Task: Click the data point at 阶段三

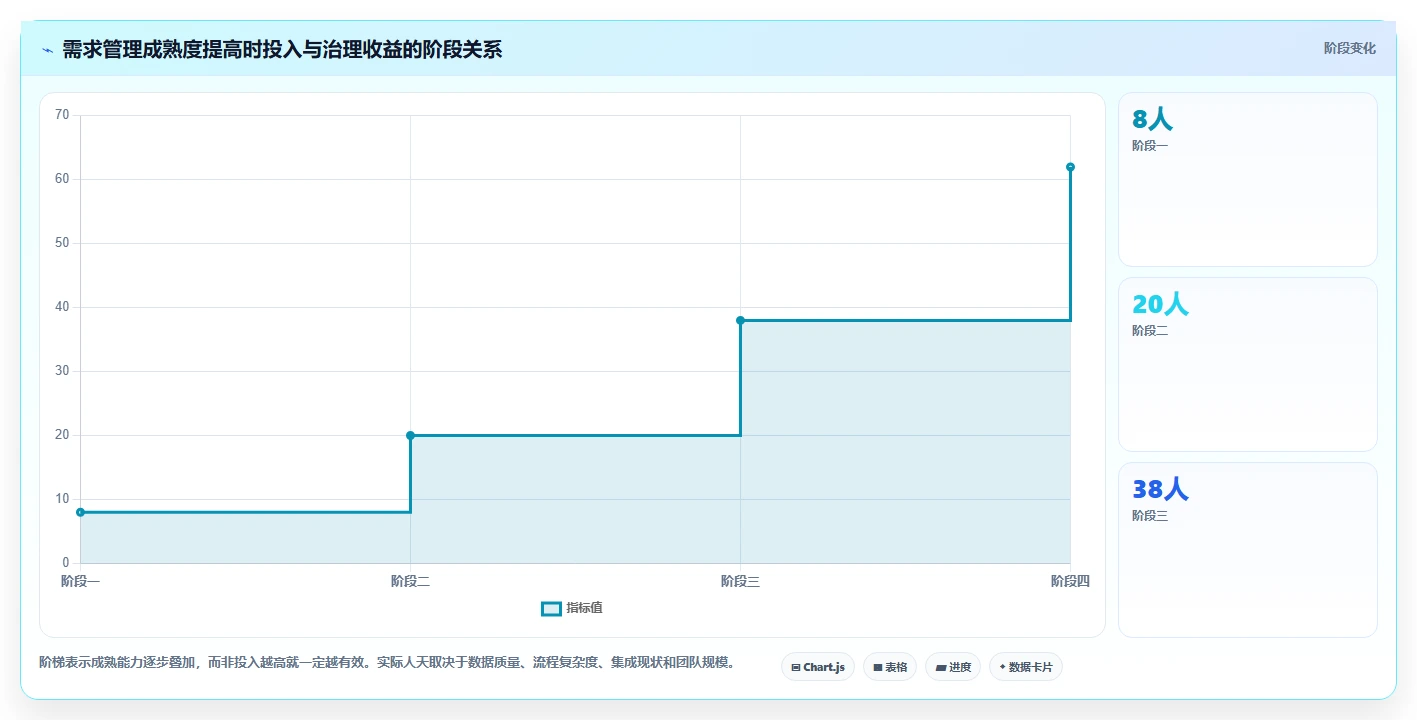Action: [x=740, y=320]
